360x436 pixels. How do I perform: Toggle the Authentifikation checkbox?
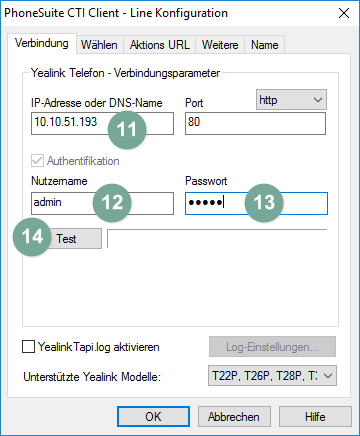37,161
